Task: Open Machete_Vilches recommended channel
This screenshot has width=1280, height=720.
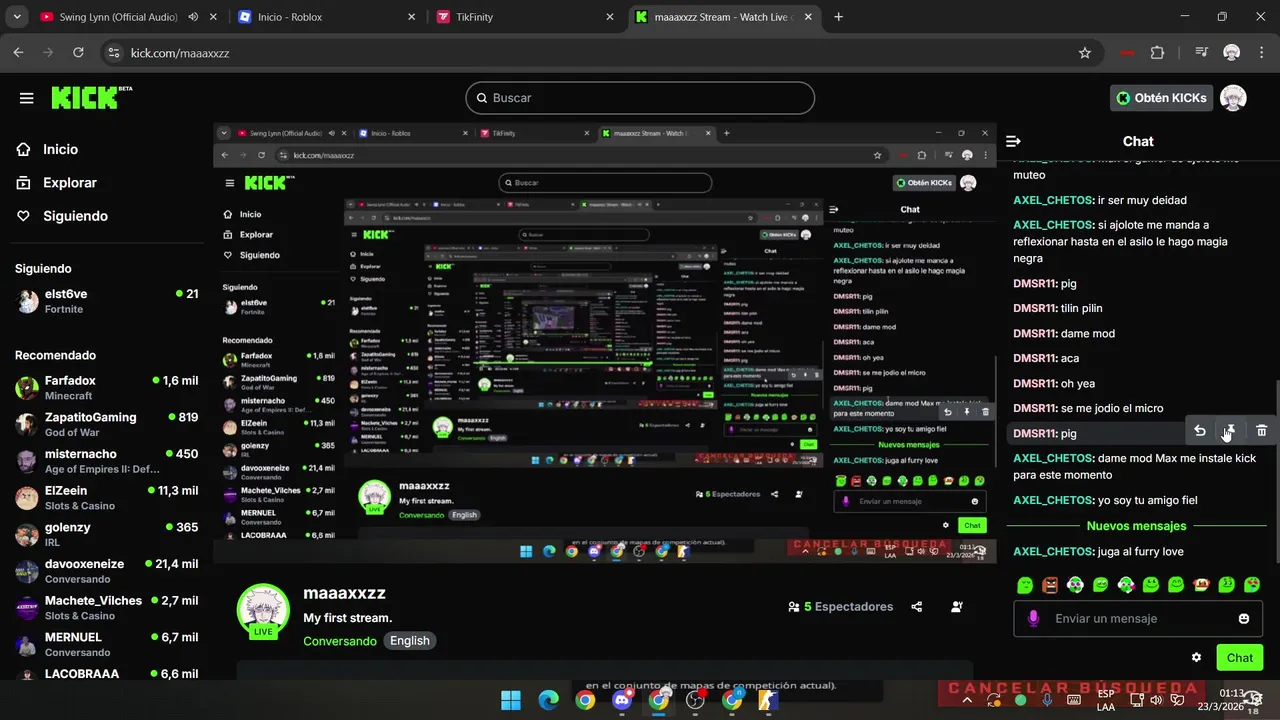Action: 106,608
